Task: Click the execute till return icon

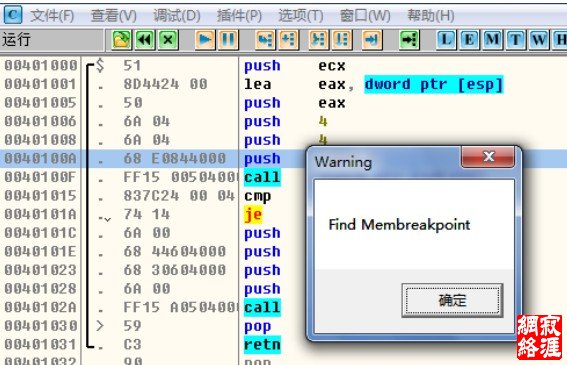Action: coord(372,39)
